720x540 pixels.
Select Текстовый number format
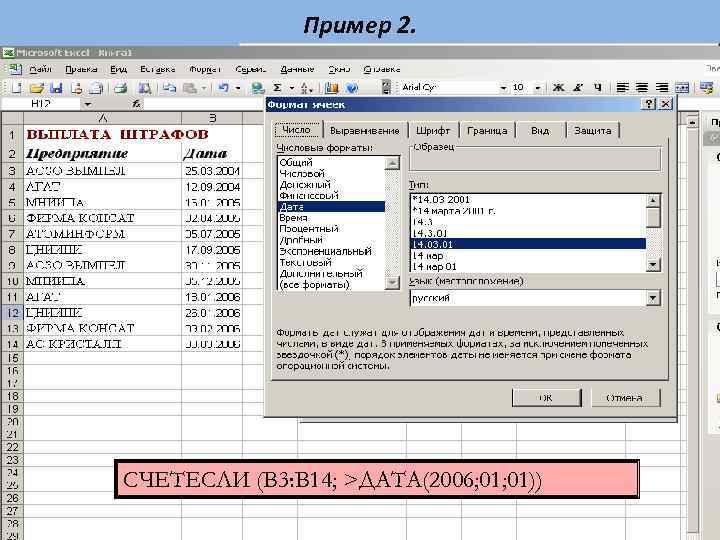click(x=331, y=262)
